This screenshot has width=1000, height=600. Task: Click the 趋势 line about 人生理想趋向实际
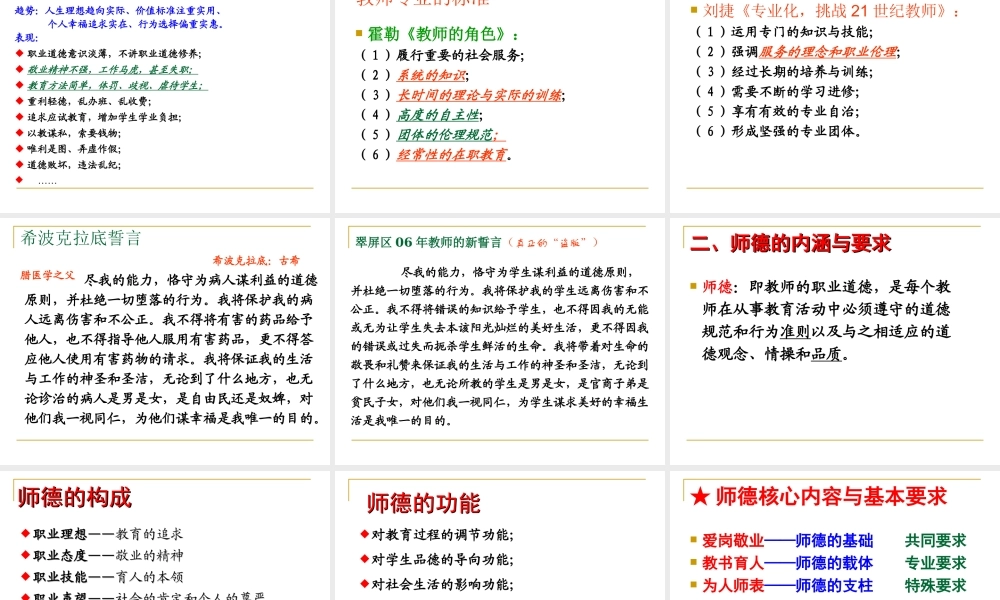click(119, 11)
